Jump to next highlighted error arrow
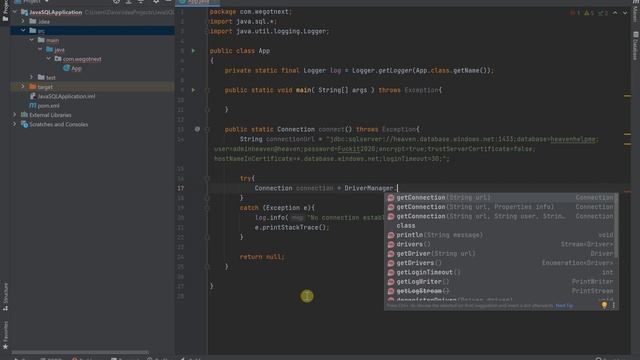Image resolution: width=640 pixels, height=360 pixels. click(x=624, y=13)
